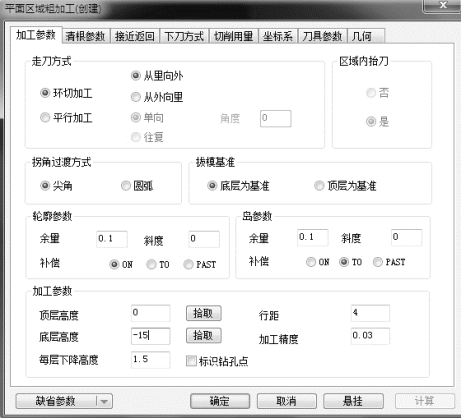
Task: Click 轮廓参数 斜度 input field
Action: click(x=204, y=239)
